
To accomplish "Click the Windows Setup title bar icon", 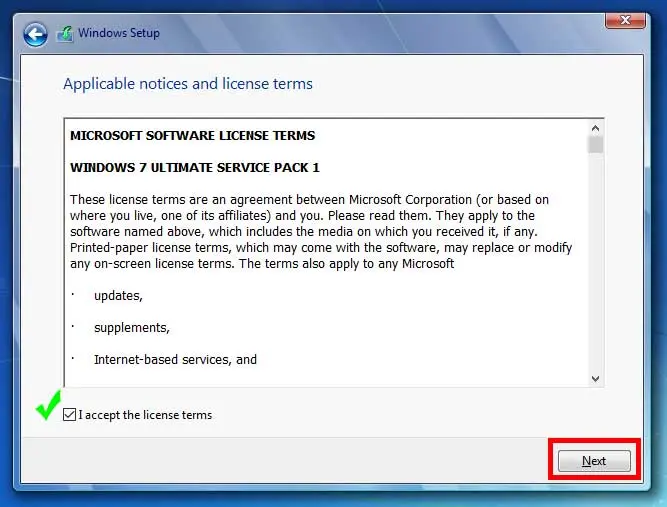I will tap(66, 35).
